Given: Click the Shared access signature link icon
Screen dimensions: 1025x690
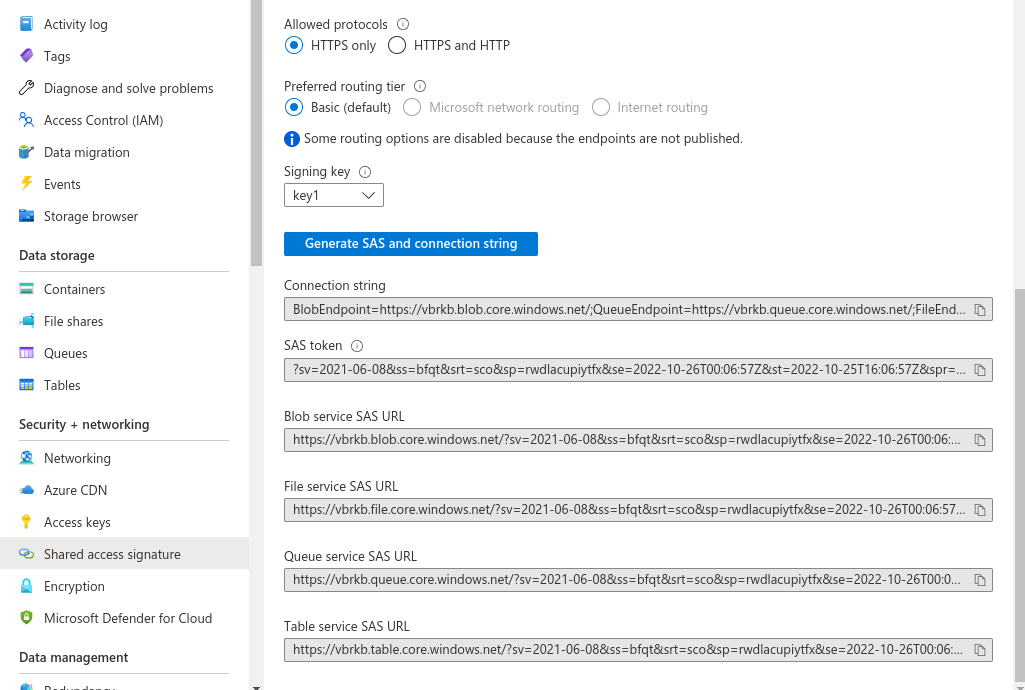Looking at the screenshot, I should [26, 554].
